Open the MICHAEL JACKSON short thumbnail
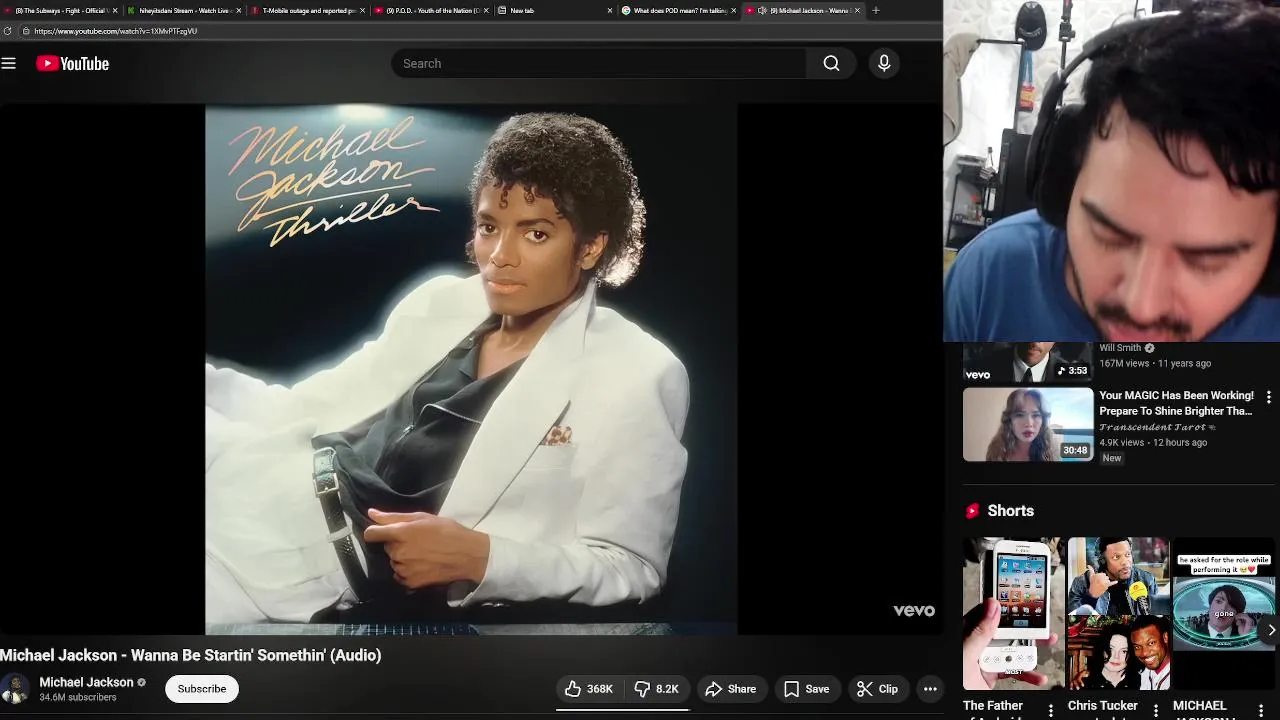Screen dimensions: 1280x720 (x=1224, y=613)
